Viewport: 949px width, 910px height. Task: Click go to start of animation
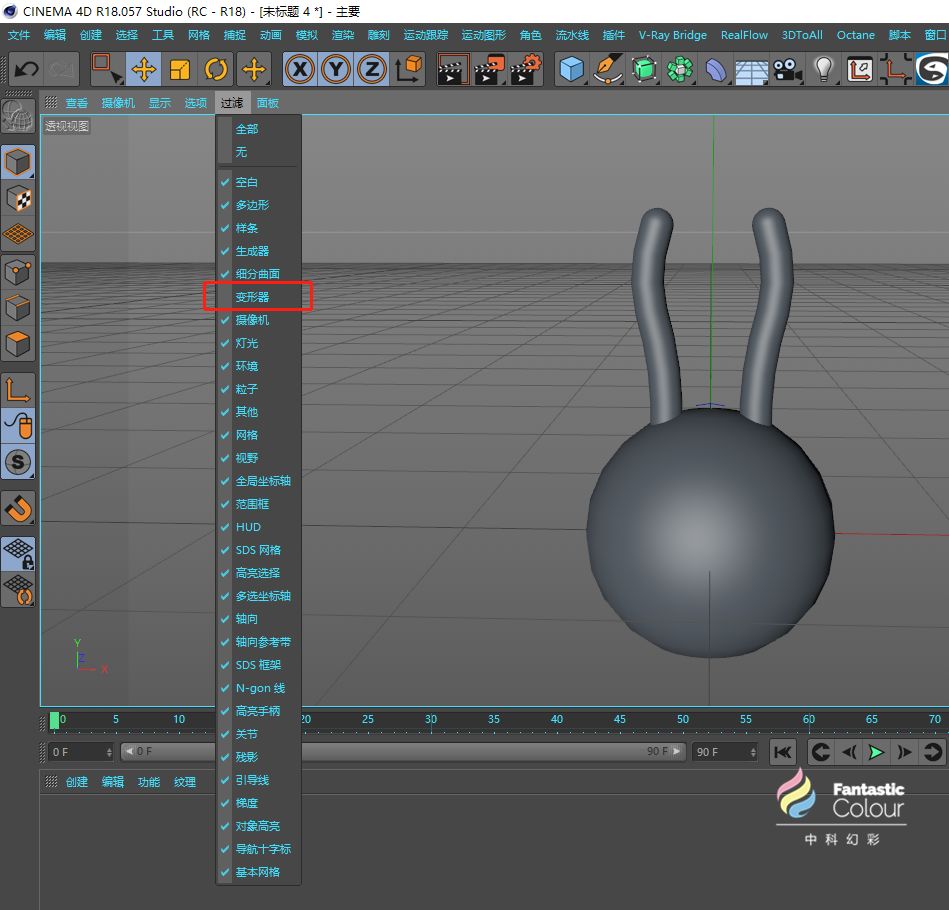tap(783, 752)
